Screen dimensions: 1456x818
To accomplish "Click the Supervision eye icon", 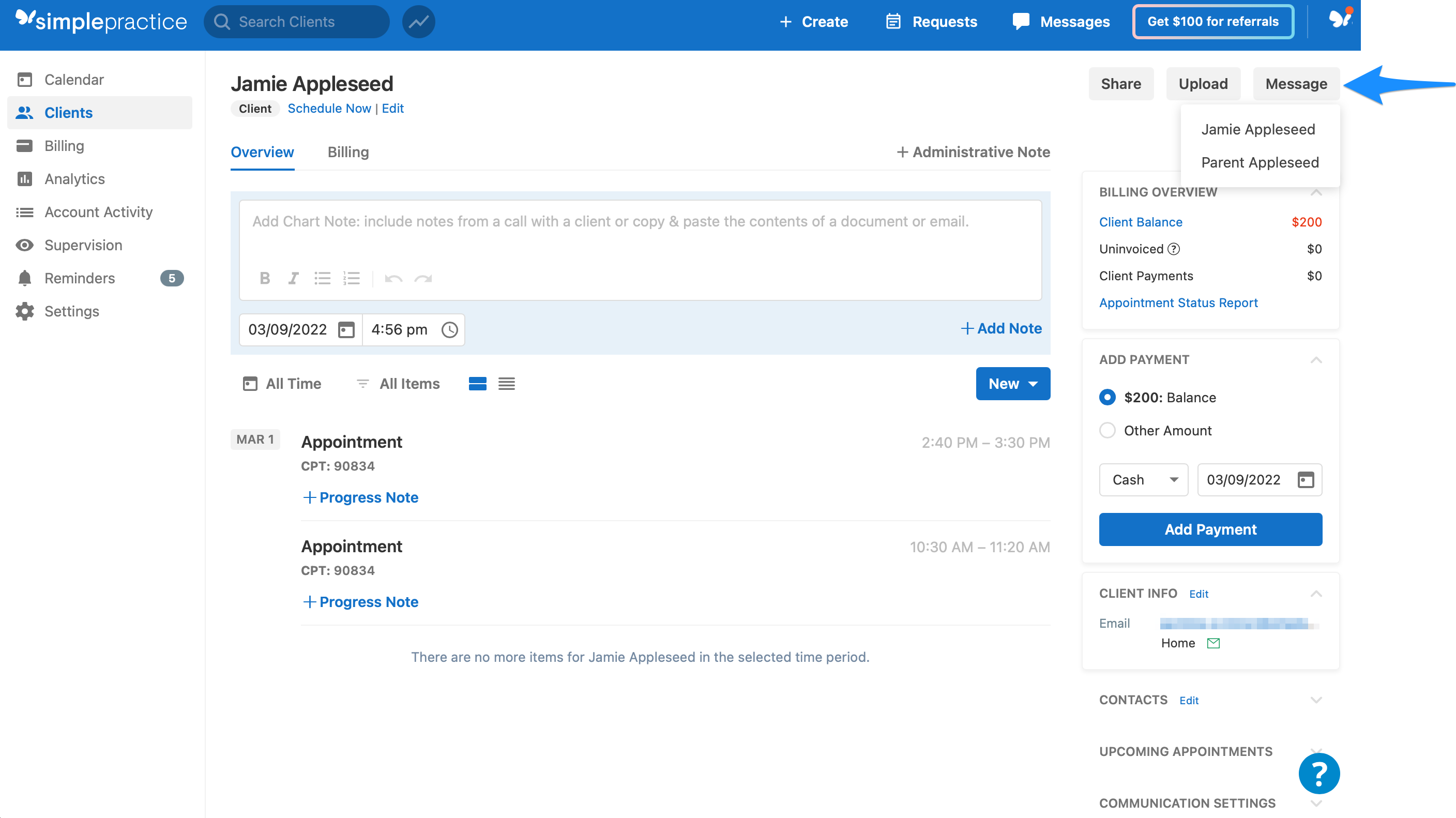I will click(x=25, y=245).
